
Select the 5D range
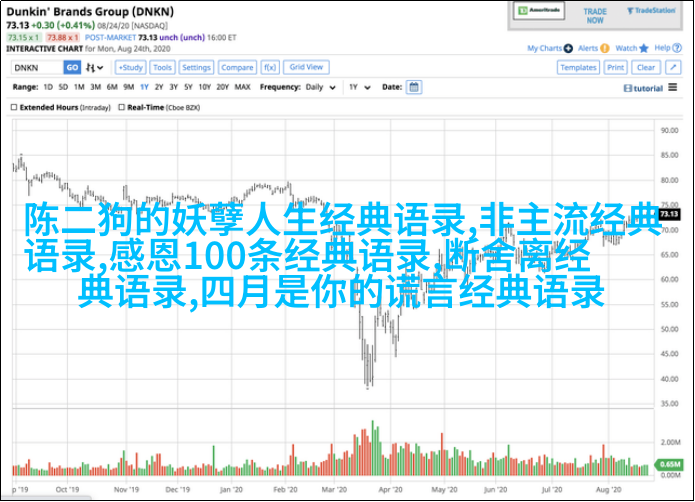point(63,87)
